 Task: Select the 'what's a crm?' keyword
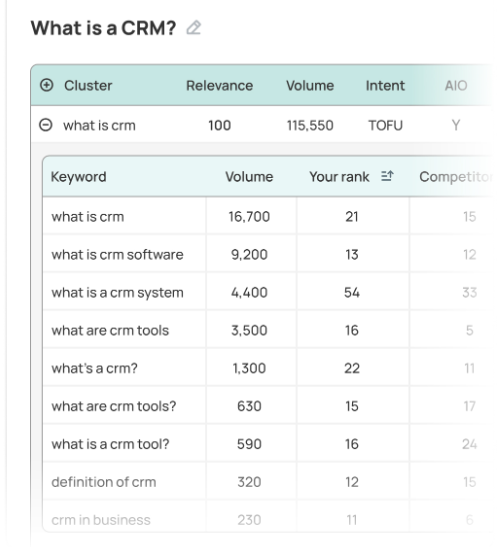pyautogui.click(x=95, y=368)
